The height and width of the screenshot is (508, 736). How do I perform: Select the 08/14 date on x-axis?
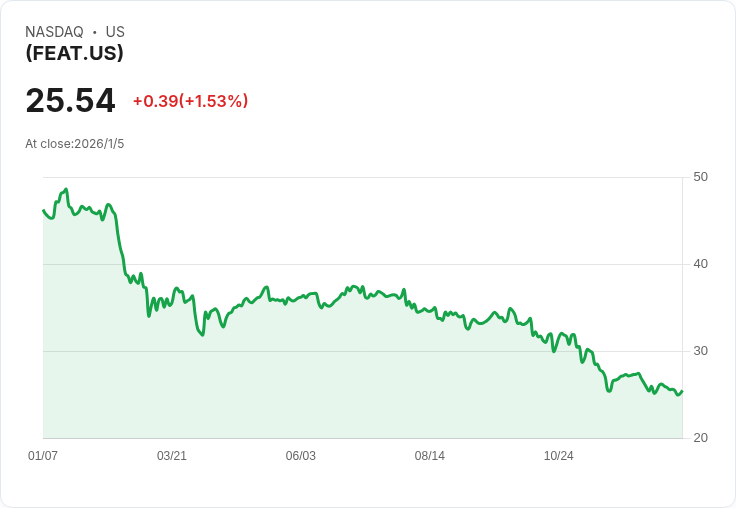pos(430,456)
